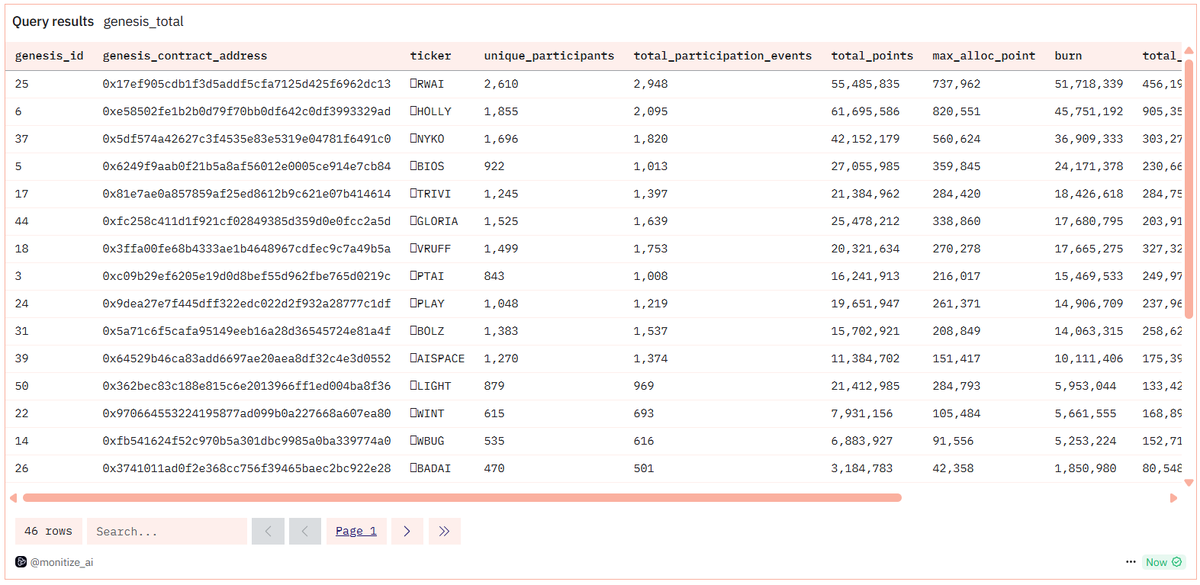The width and height of the screenshot is (1200, 585).
Task: Click unique_participants value 2,610
Action: pos(501,84)
